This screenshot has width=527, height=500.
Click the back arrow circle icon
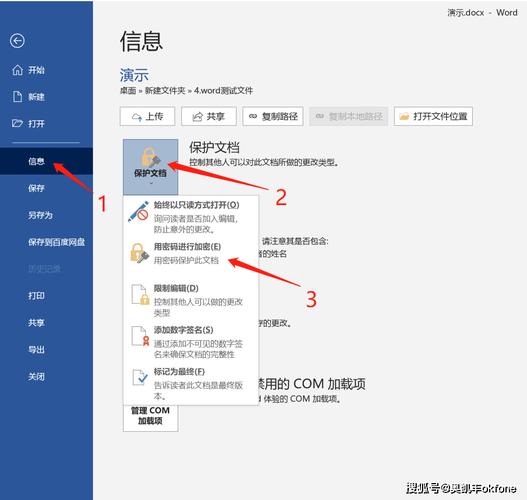[x=17, y=41]
